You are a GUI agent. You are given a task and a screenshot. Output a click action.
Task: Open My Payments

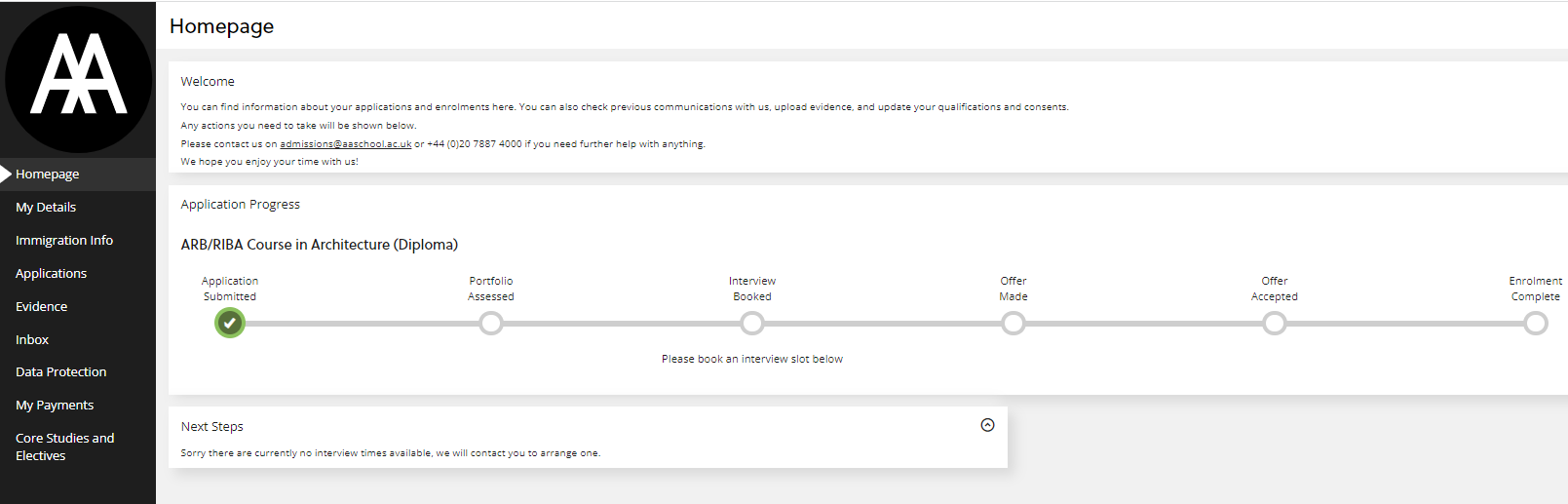tap(55, 406)
